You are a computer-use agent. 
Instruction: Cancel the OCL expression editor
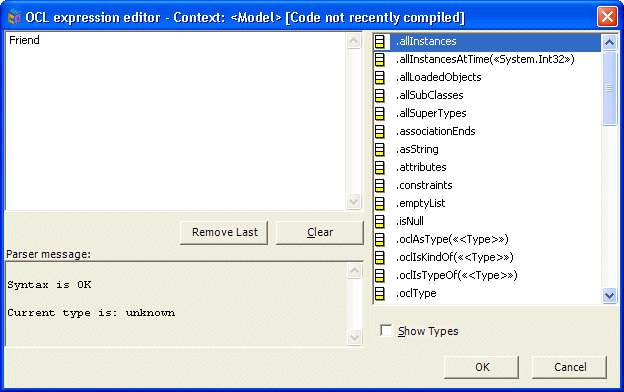coord(569,367)
